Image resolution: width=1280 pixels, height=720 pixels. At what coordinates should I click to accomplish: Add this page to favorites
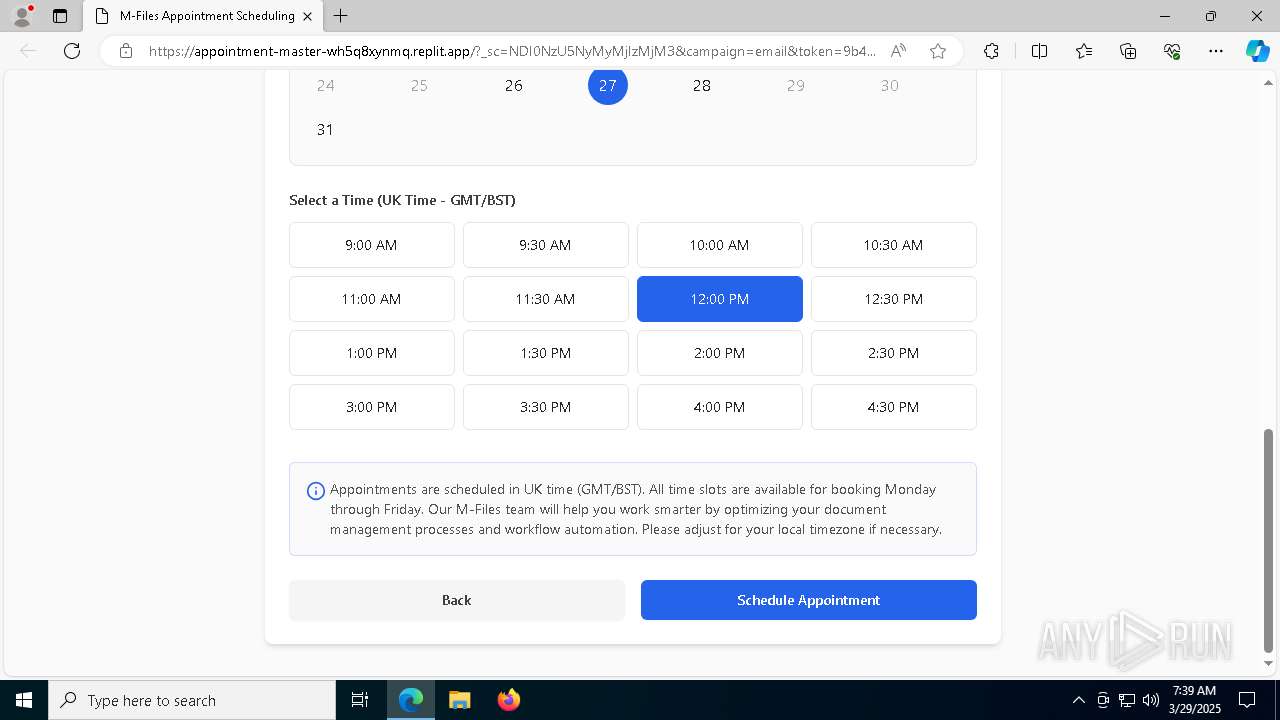coord(938,51)
